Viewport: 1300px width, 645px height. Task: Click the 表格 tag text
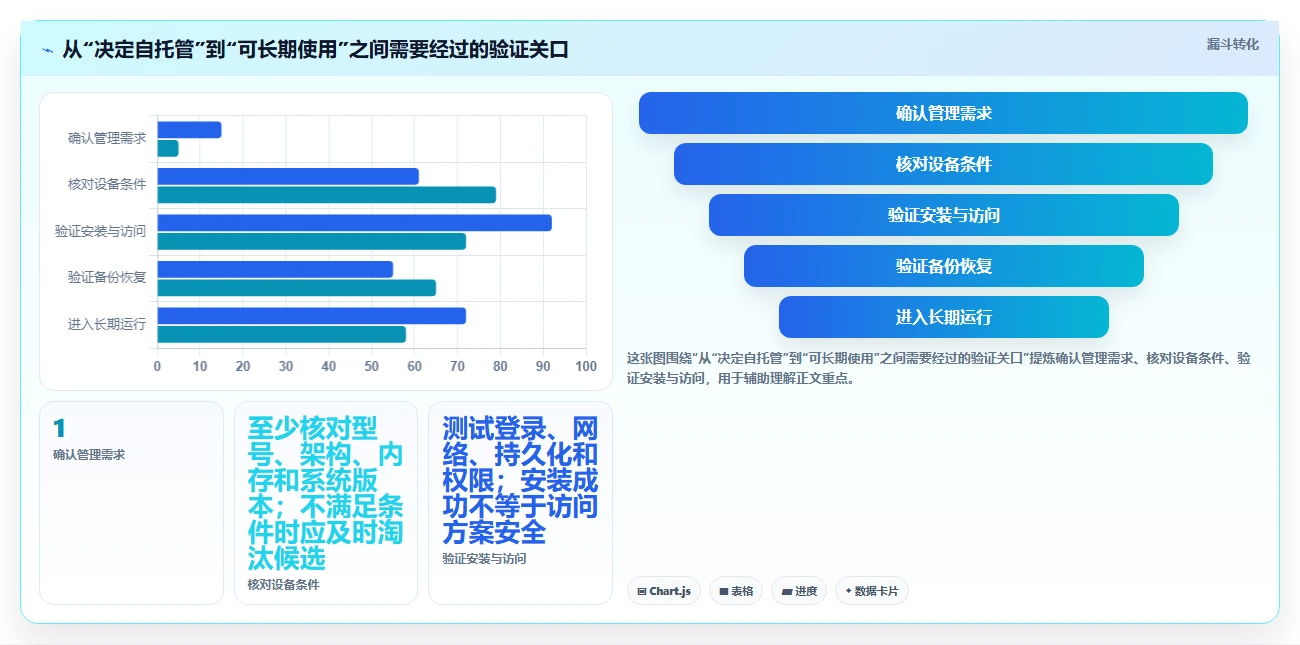click(x=742, y=591)
